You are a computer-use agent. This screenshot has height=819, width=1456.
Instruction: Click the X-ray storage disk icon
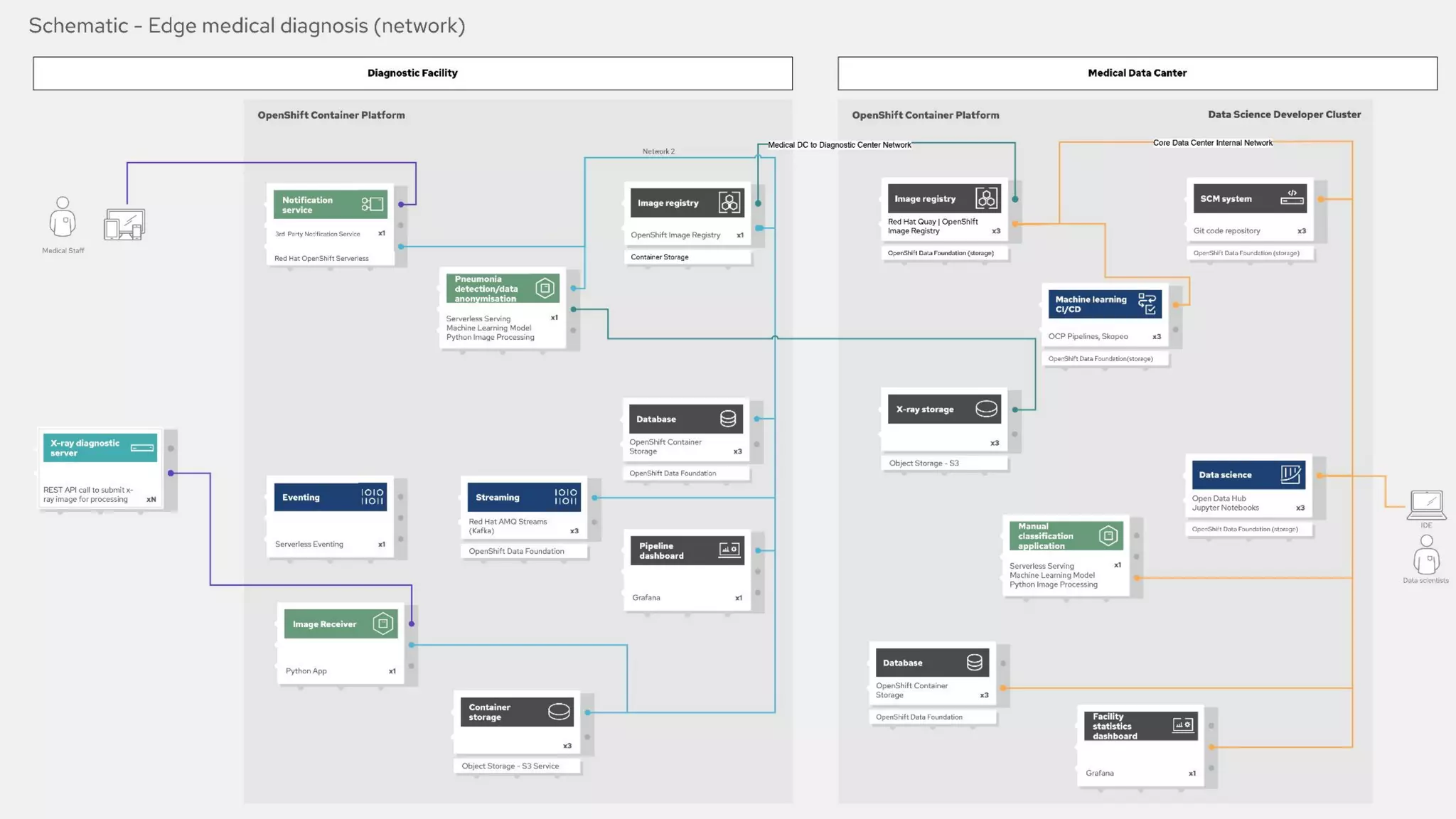[x=986, y=409]
